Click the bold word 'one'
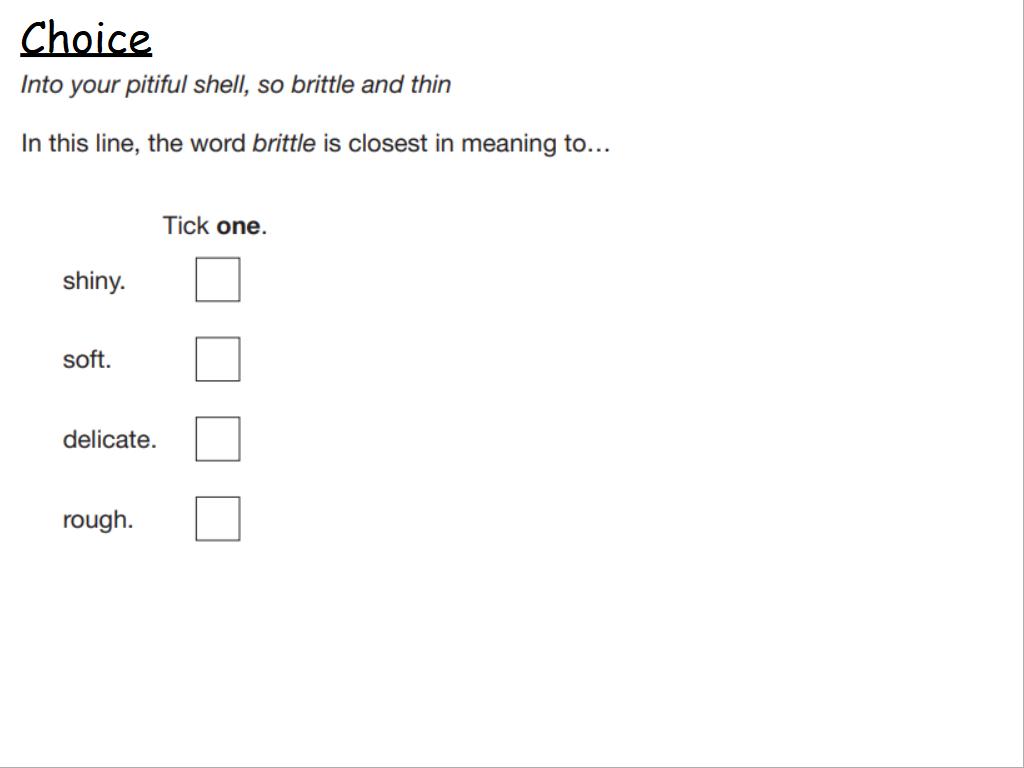 pyautogui.click(x=238, y=226)
